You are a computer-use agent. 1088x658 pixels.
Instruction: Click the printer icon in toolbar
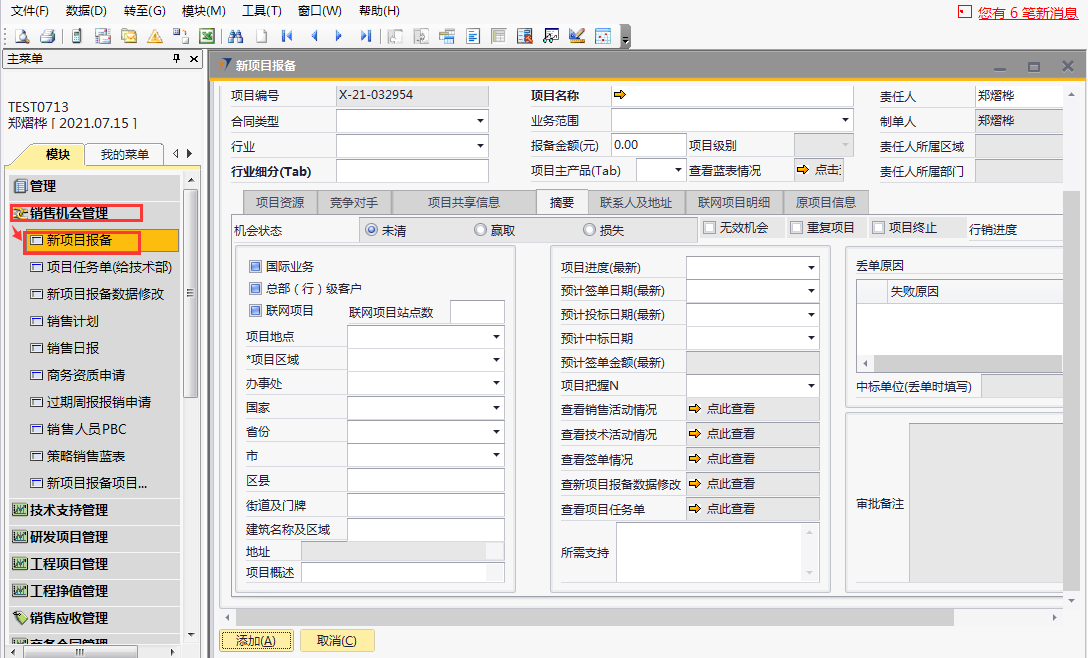point(46,36)
